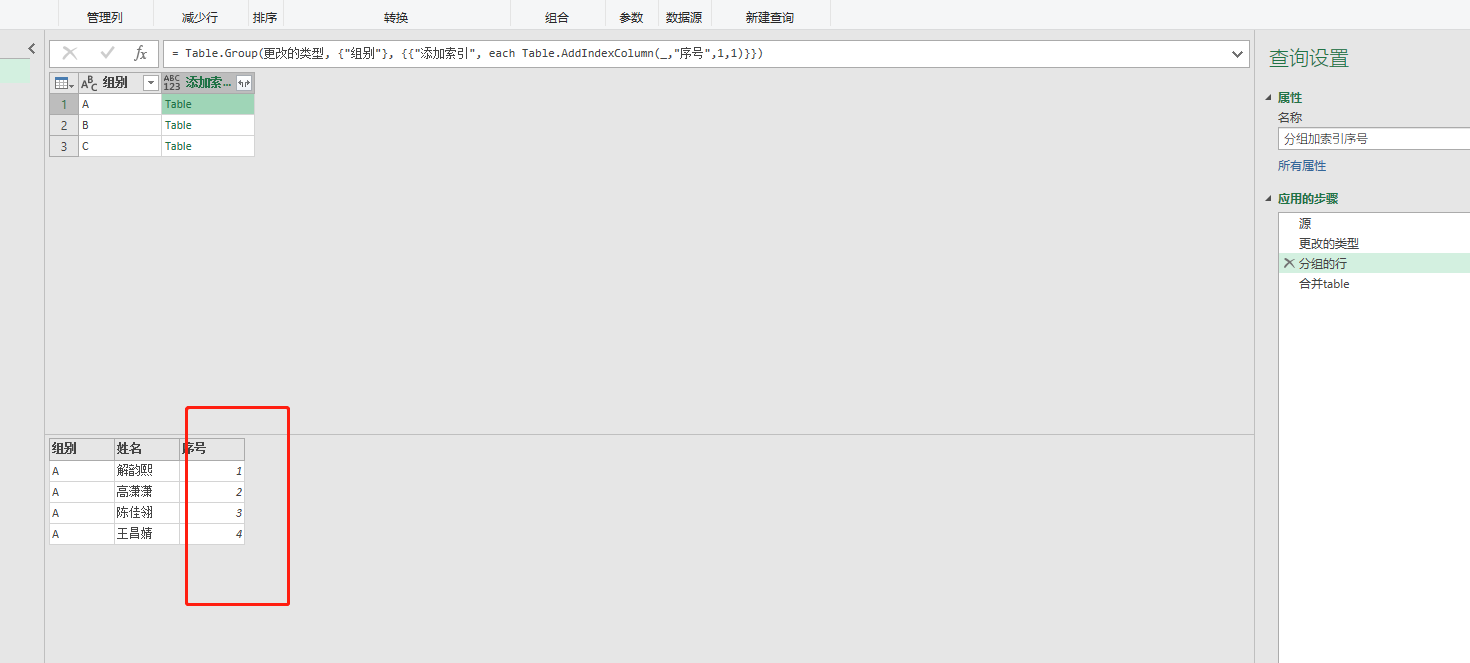Click the 减少行 ribbon group label
Image resolution: width=1470 pixels, height=663 pixels.
coord(200,18)
